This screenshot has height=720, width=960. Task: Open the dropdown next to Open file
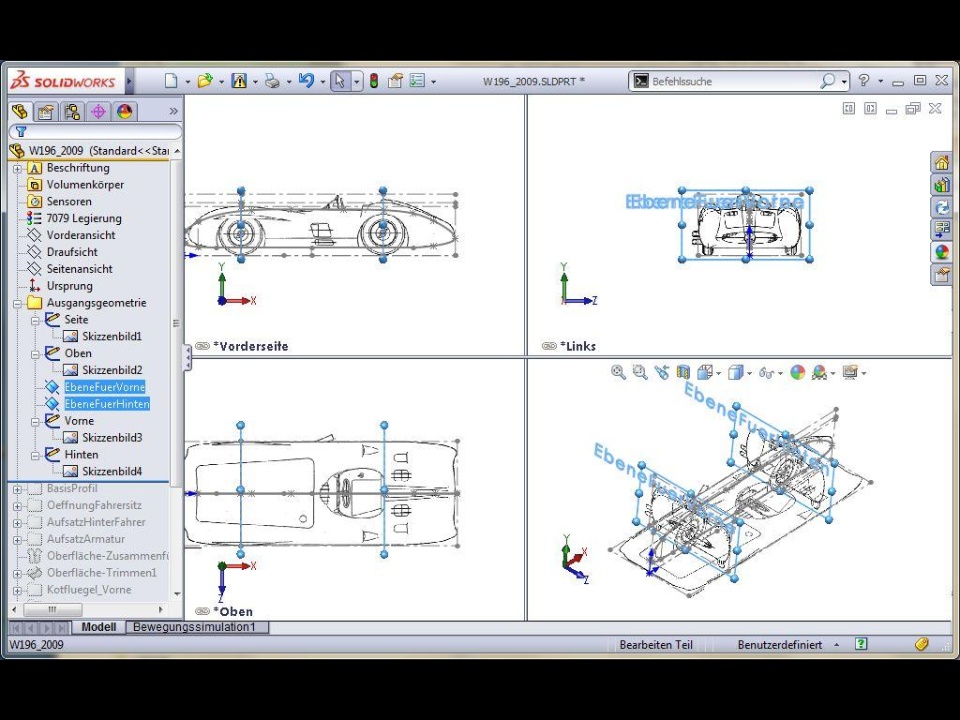pos(221,81)
